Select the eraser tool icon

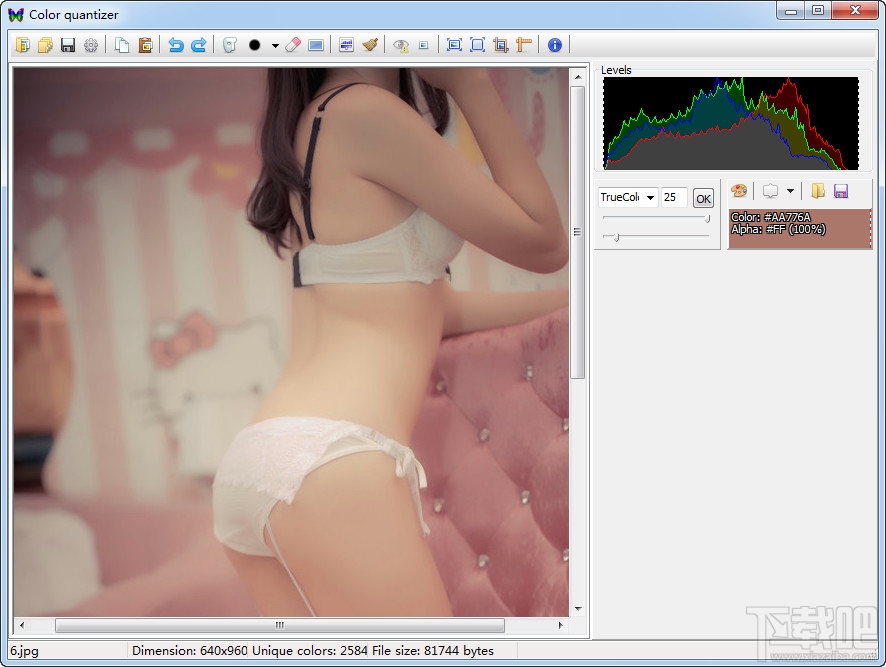(x=292, y=45)
